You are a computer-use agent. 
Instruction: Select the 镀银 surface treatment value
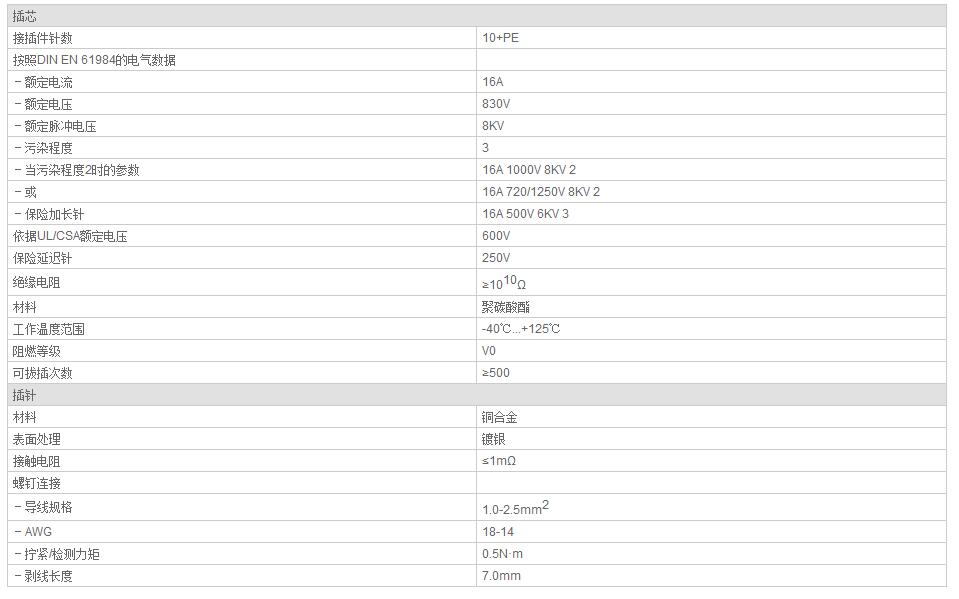click(494, 439)
